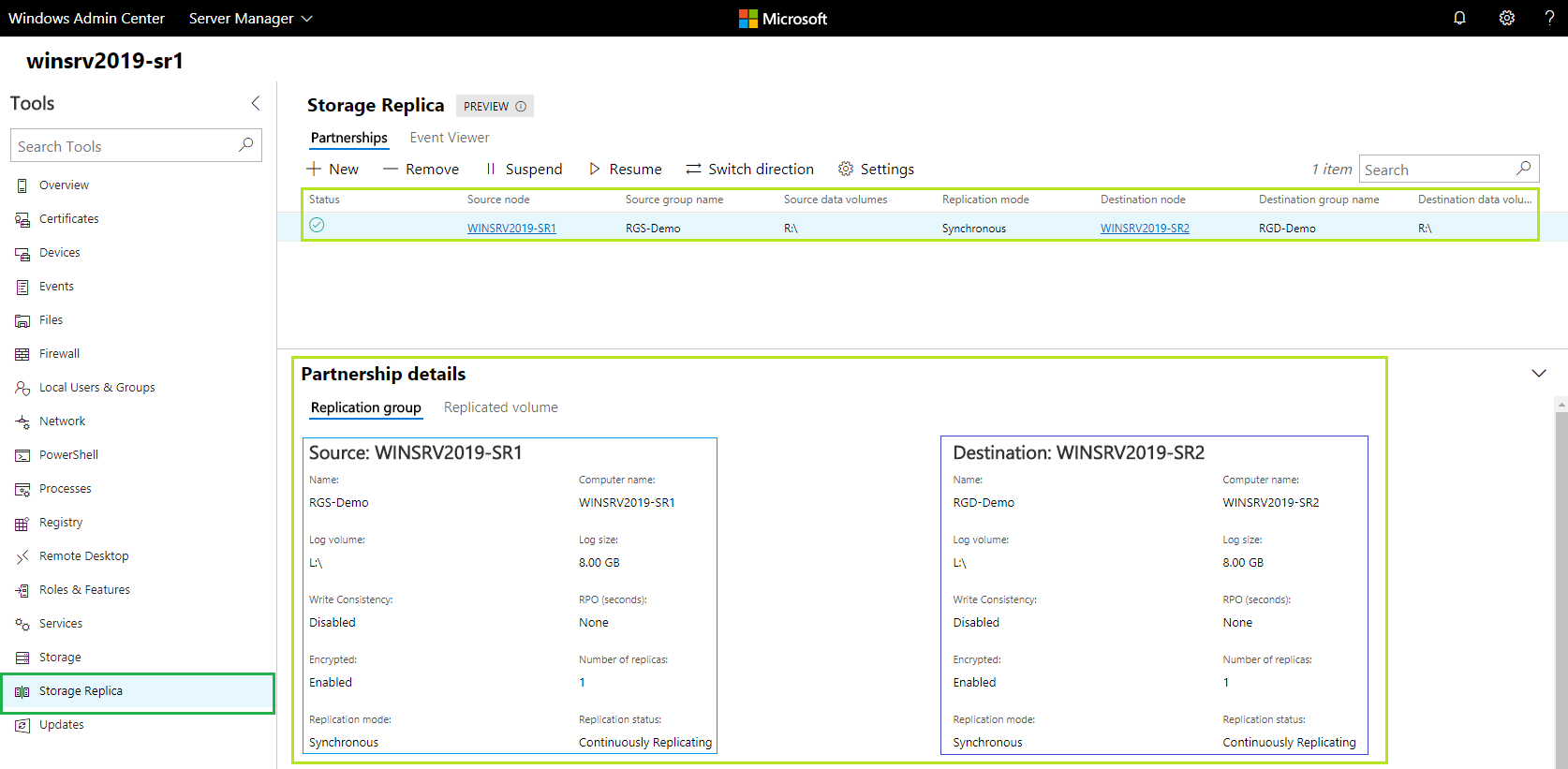
Task: Go to Windows Admin Center home
Action: point(86,18)
